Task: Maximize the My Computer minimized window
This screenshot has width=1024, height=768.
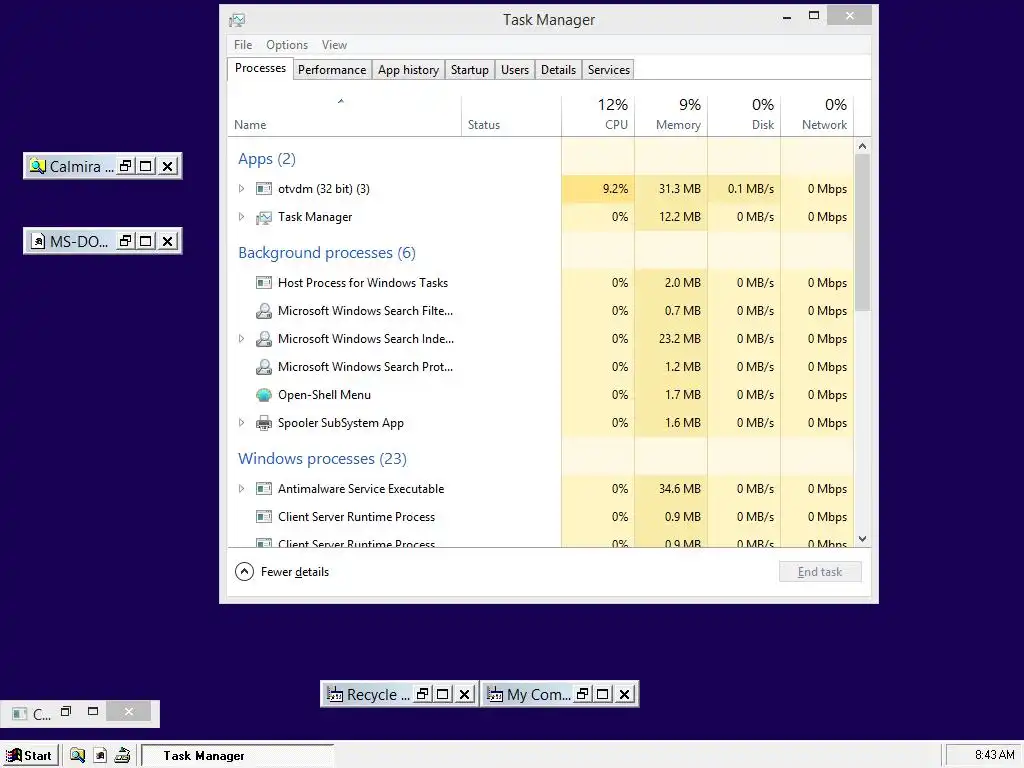Action: [x=603, y=694]
